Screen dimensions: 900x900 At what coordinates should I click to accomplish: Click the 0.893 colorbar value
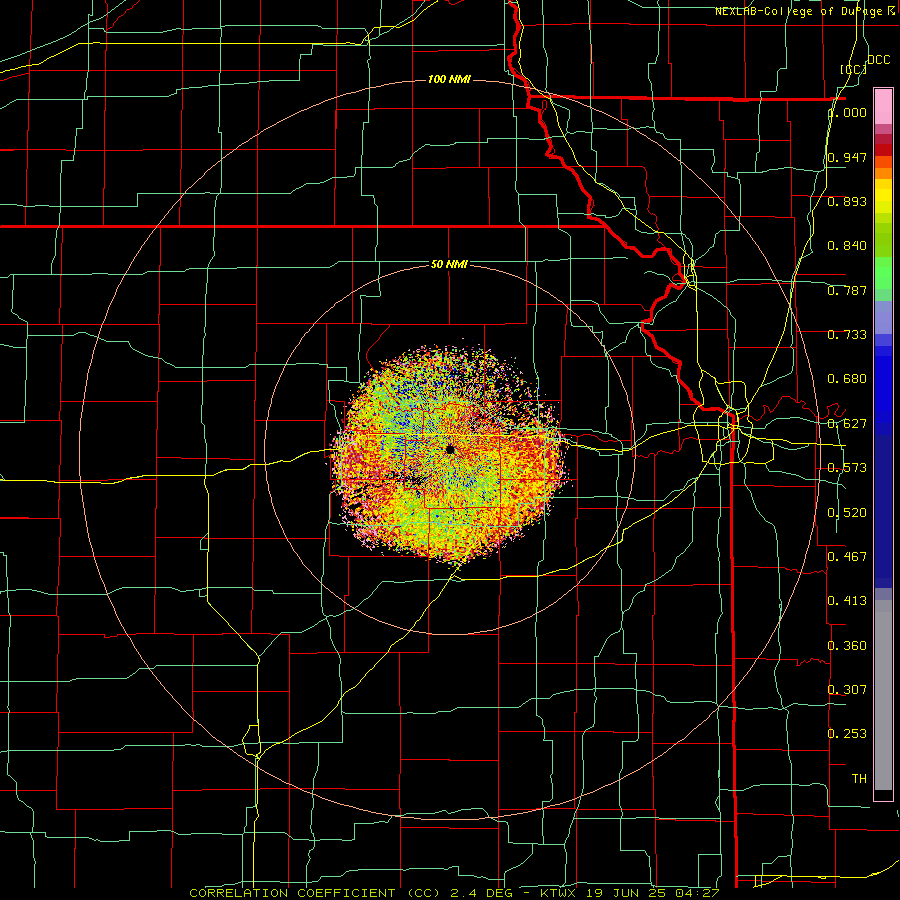click(847, 201)
